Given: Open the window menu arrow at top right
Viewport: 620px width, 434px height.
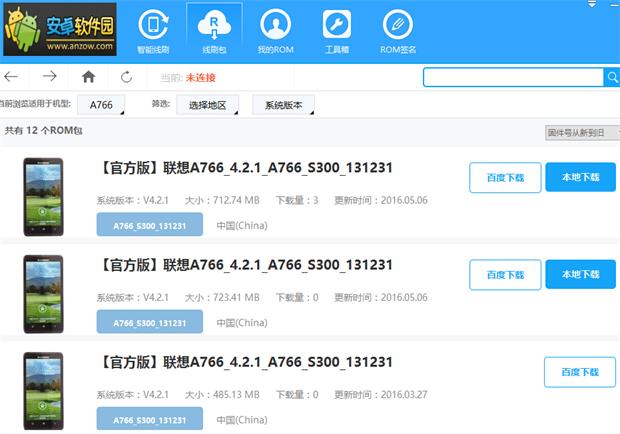Looking at the screenshot, I should pyautogui.click(x=592, y=4).
